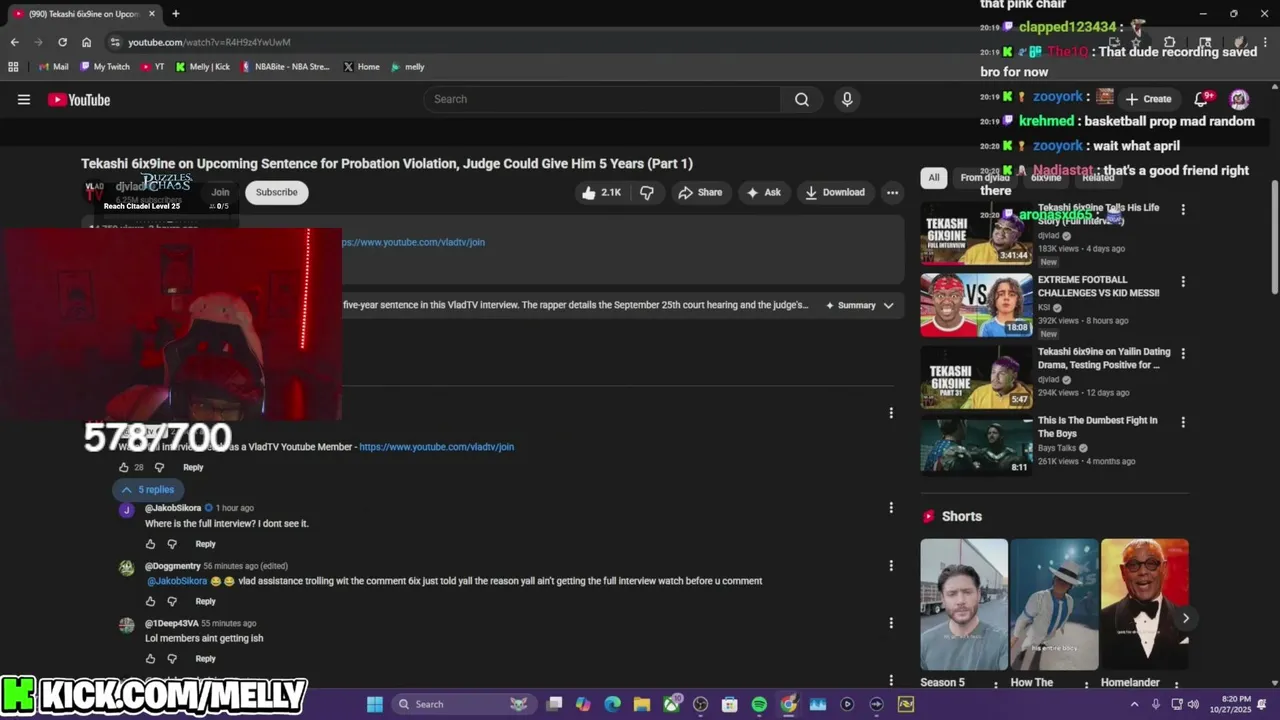Open the account avatar menu
The height and width of the screenshot is (720, 1280).
pyautogui.click(x=1239, y=99)
